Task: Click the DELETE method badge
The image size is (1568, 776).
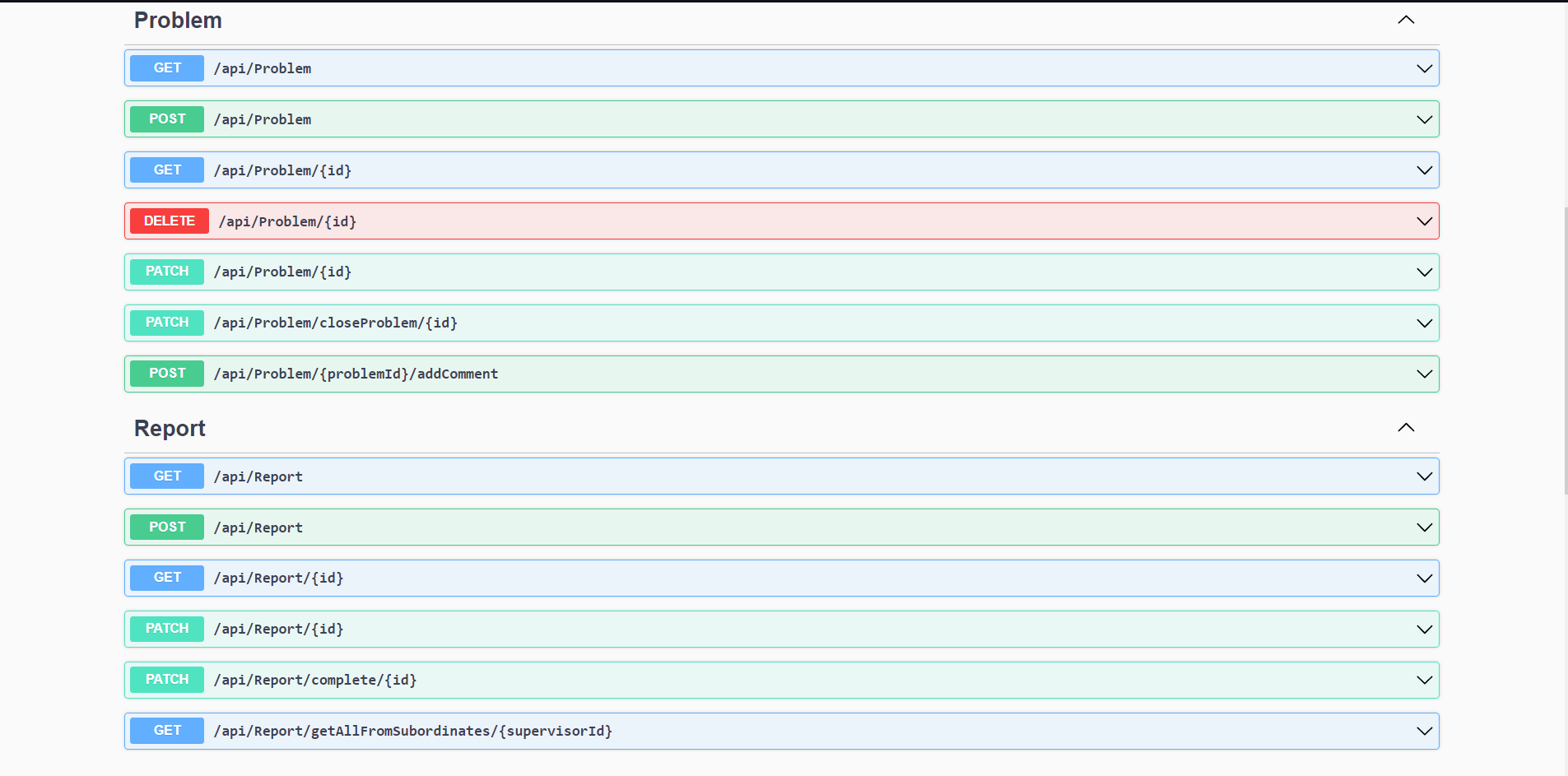Action: (170, 221)
